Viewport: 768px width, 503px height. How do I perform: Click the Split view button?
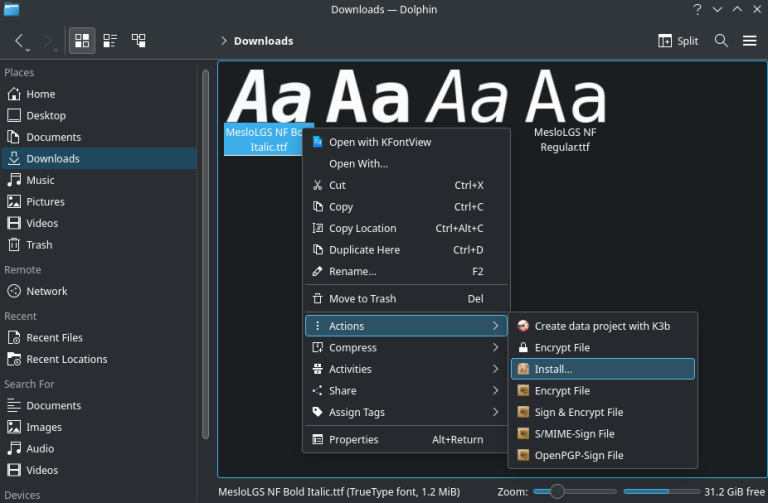click(x=678, y=41)
